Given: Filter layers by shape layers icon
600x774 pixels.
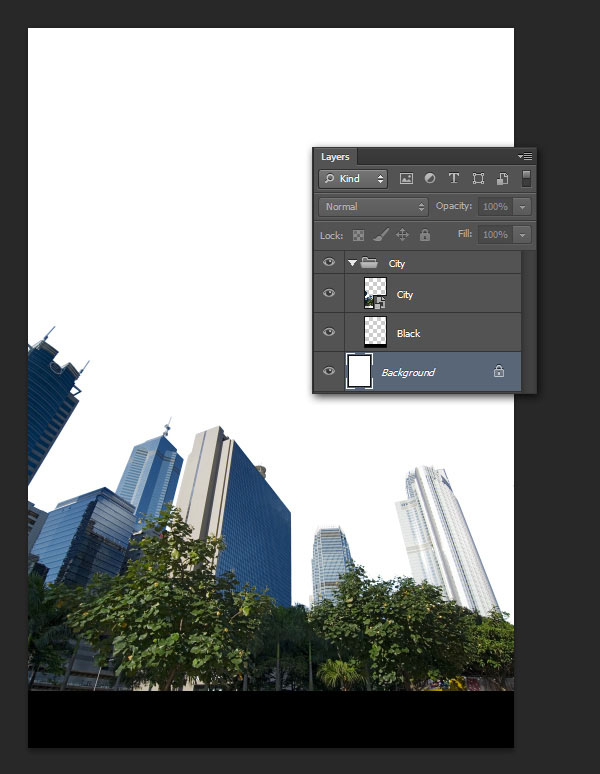Looking at the screenshot, I should pyautogui.click(x=478, y=178).
